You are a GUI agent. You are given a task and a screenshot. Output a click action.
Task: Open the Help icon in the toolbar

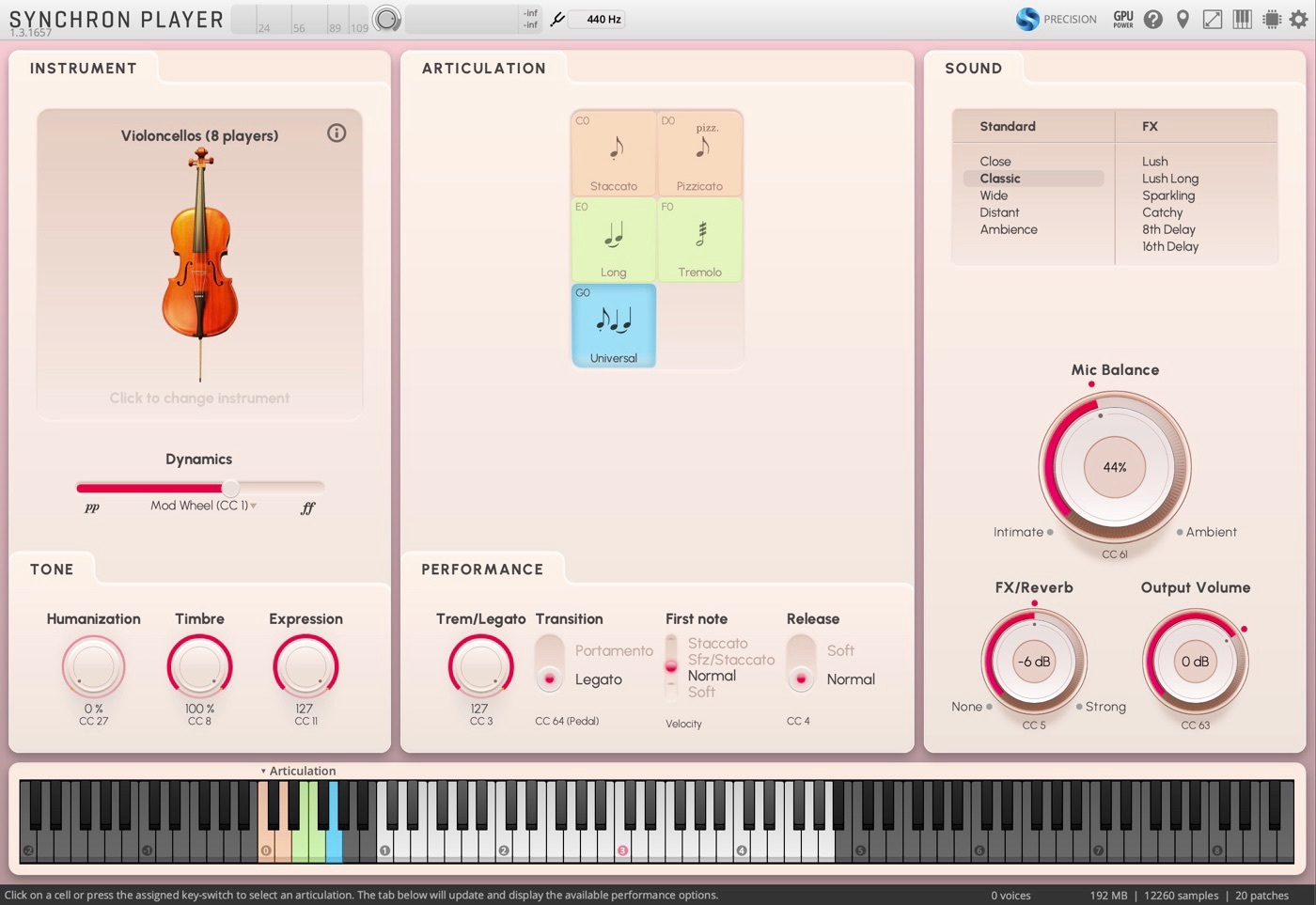1152,18
